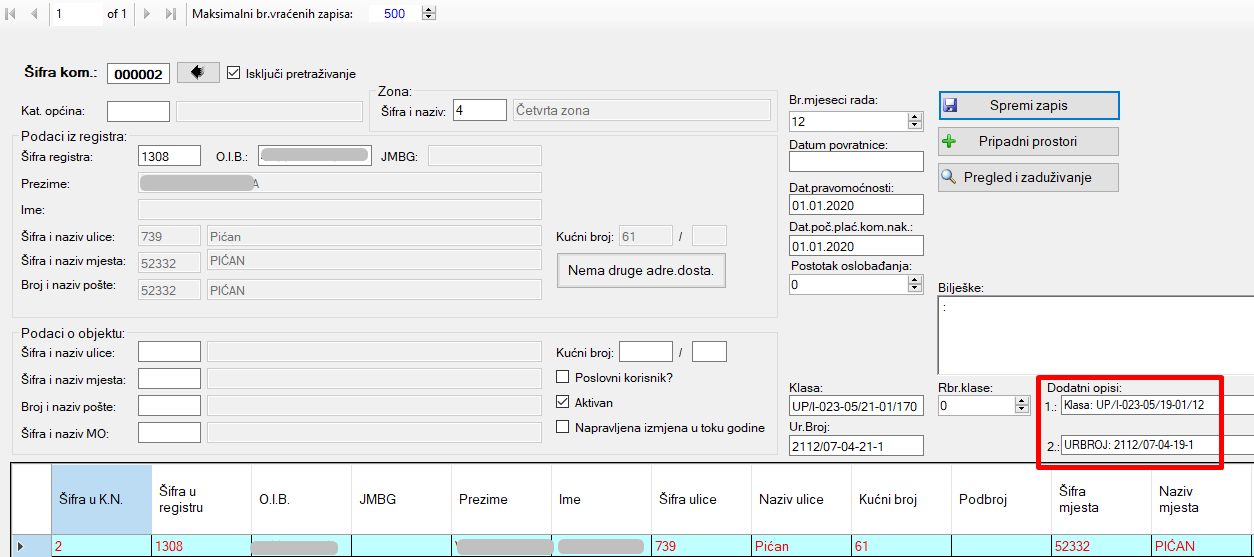Jump to the last record in navigator
The width and height of the screenshot is (1254, 557).
coord(170,14)
